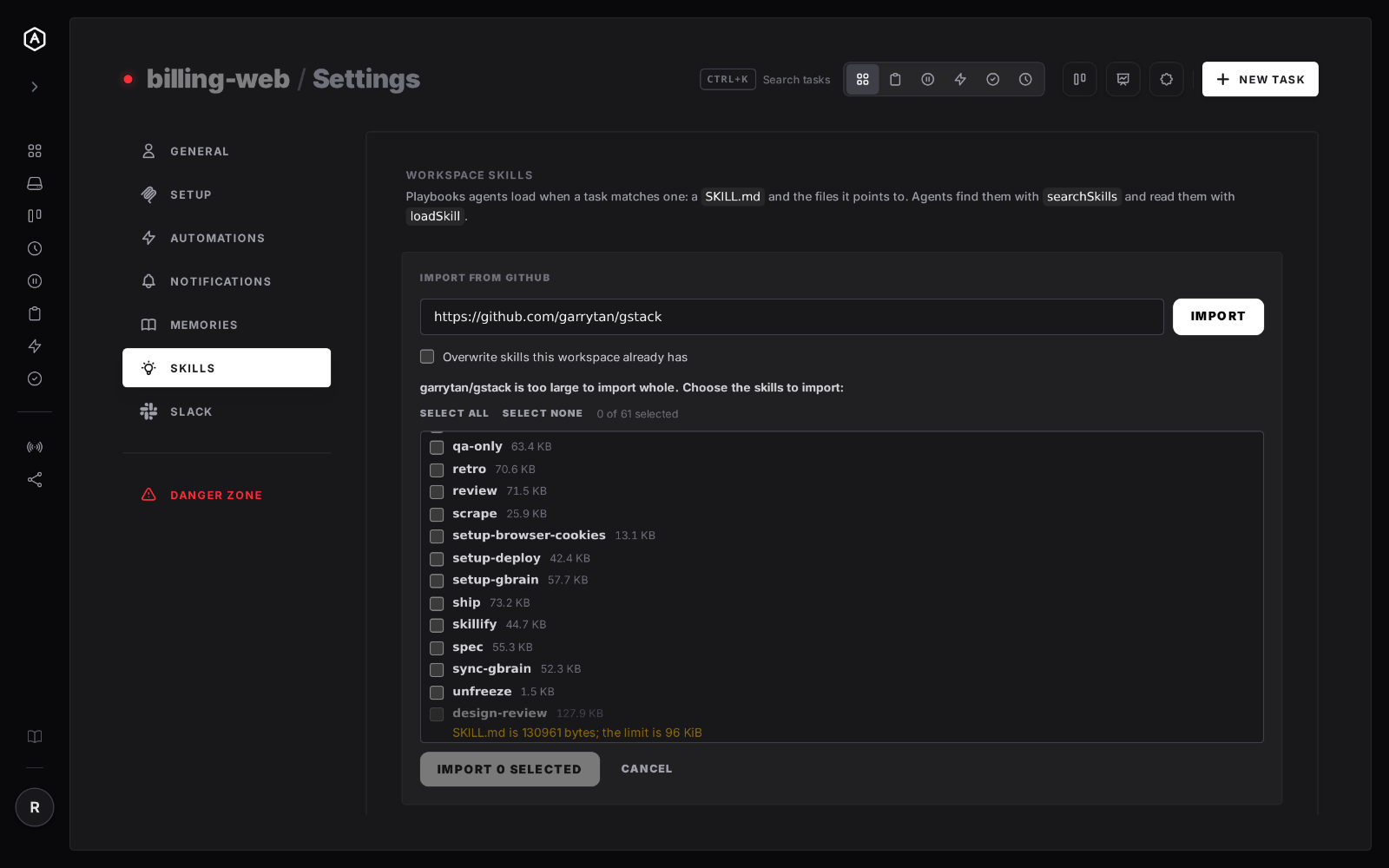1389x868 pixels.
Task: Check the review skill checkbox
Action: click(x=437, y=491)
